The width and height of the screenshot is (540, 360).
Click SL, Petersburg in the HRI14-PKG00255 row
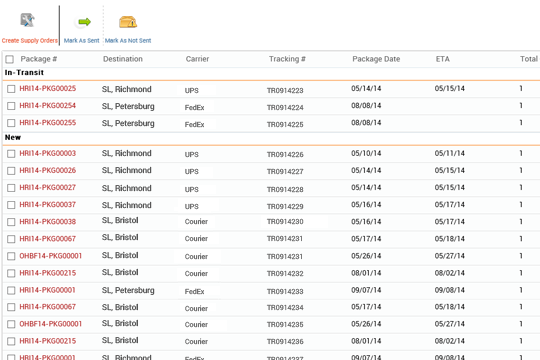coord(128,123)
